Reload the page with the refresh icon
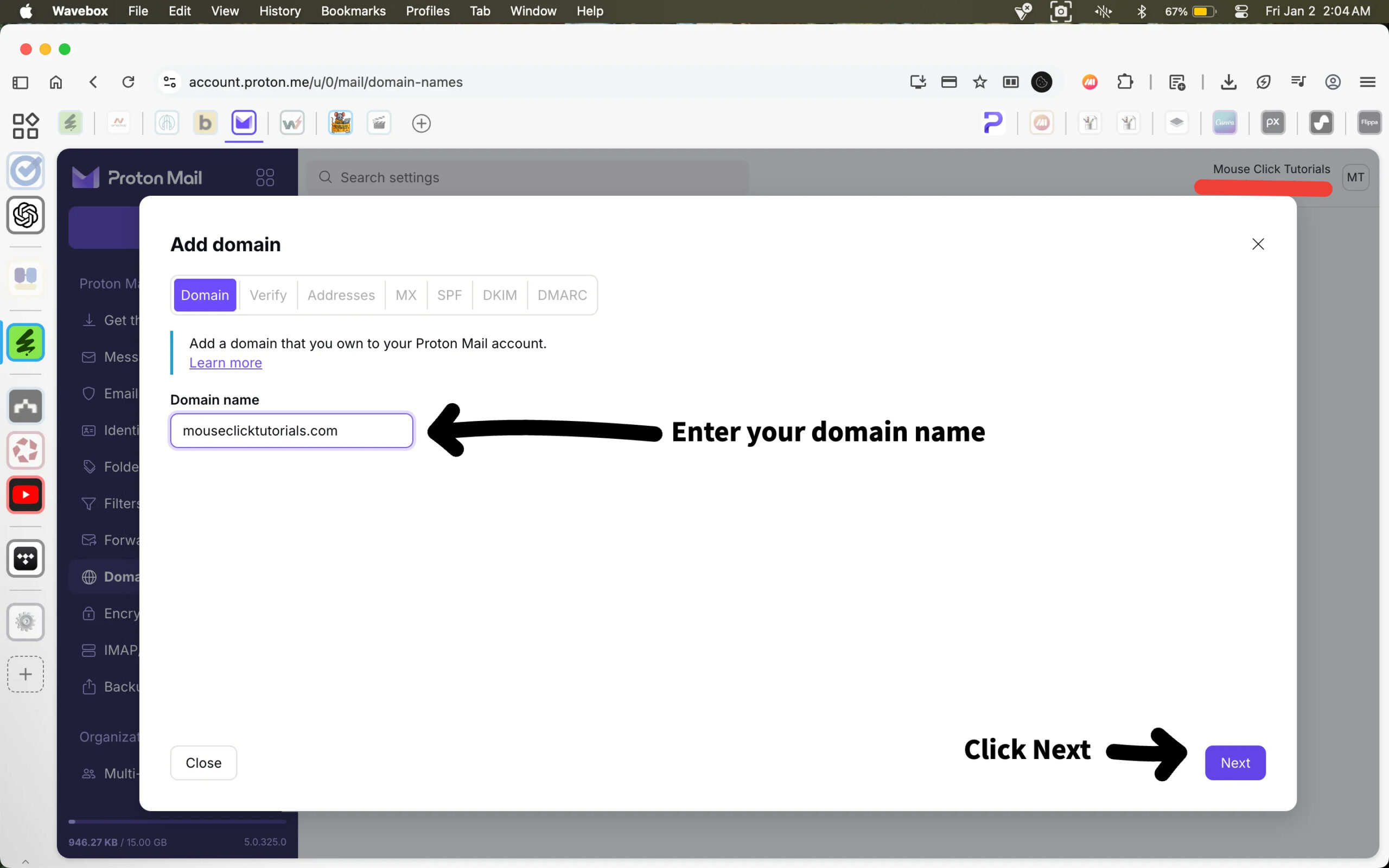The width and height of the screenshot is (1389, 868). (x=129, y=82)
